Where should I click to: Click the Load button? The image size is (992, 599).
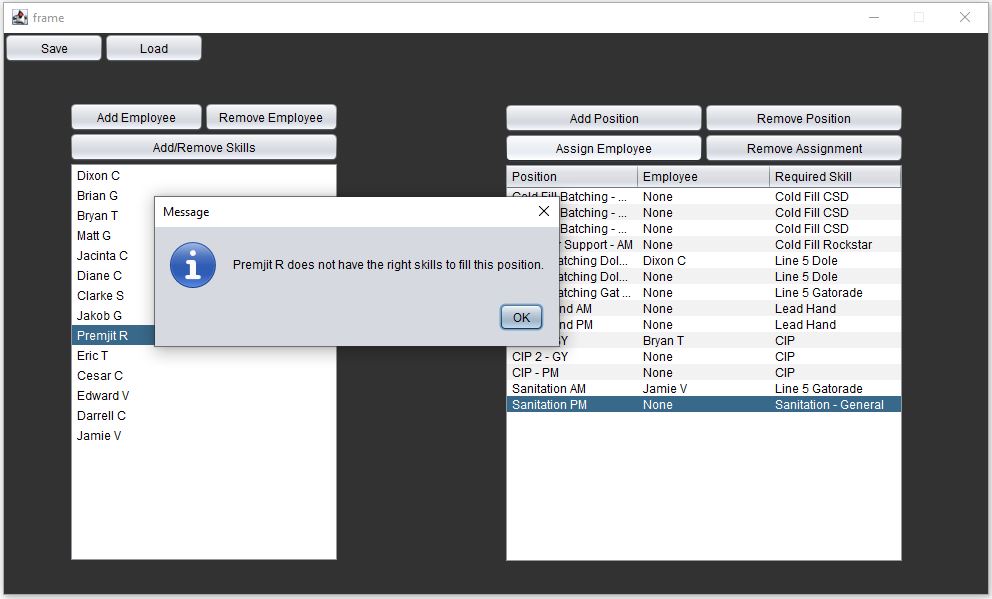pos(153,47)
